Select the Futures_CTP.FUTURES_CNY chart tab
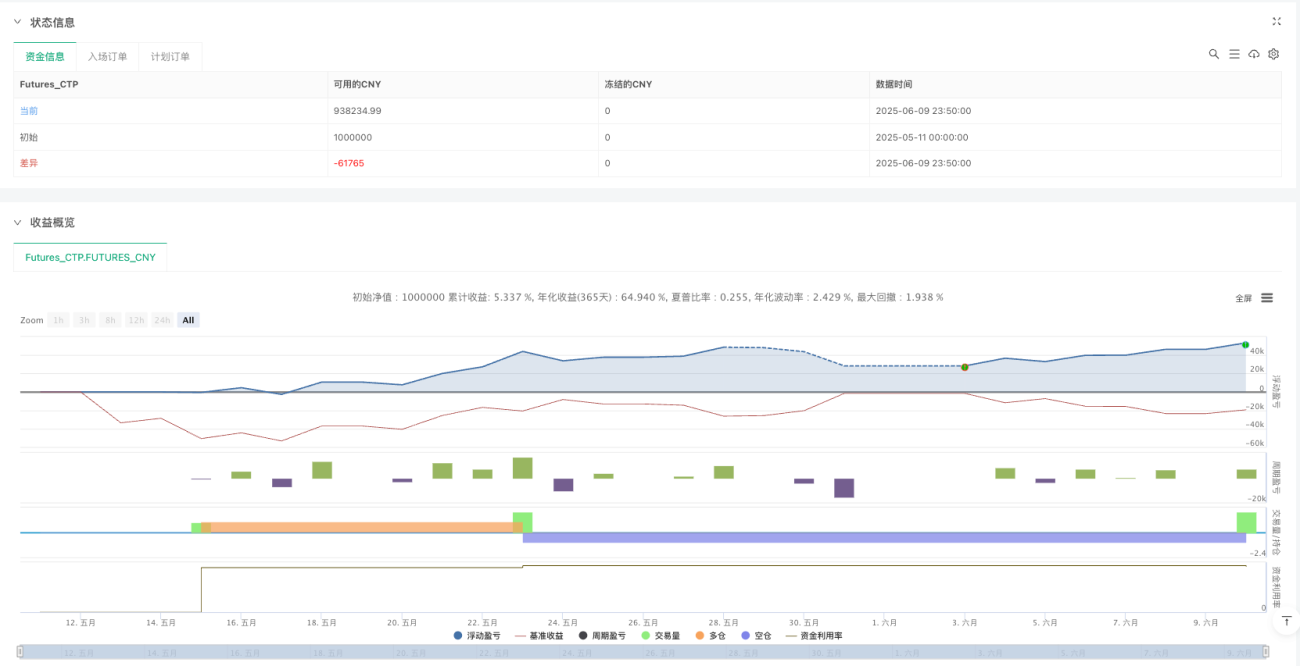This screenshot has width=1300, height=666. point(90,257)
